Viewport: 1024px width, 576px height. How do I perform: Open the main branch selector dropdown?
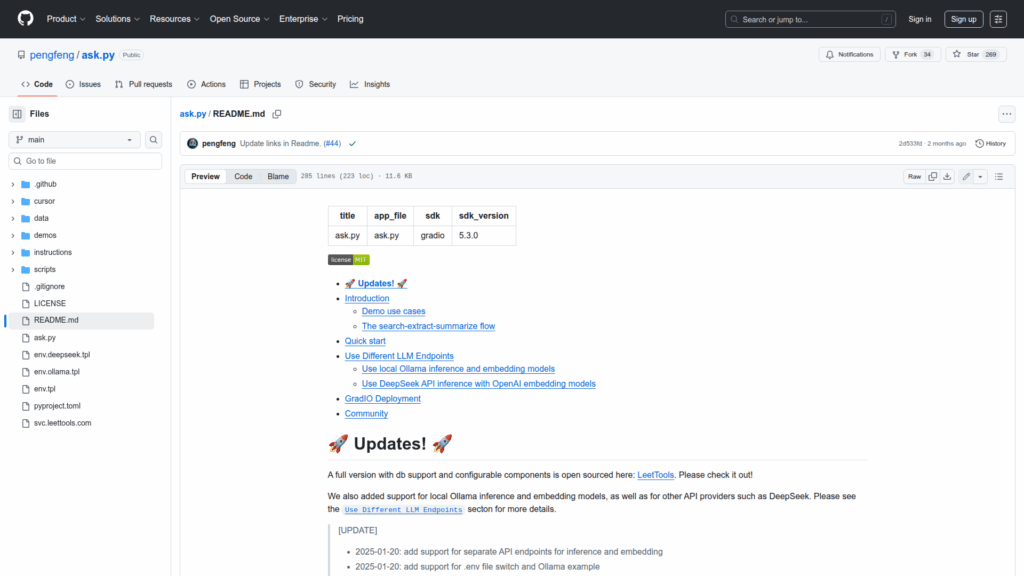click(x=74, y=140)
